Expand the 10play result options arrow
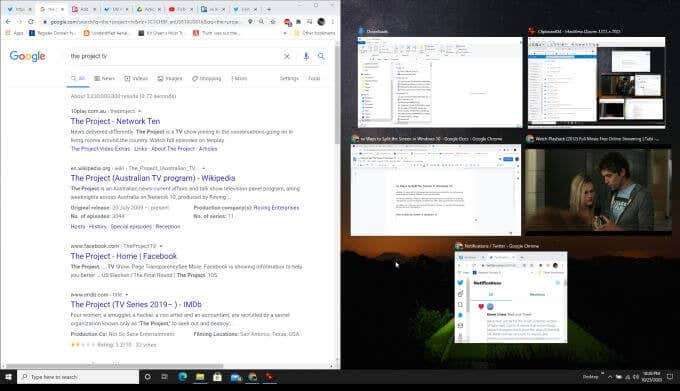Viewport: 680px width, 391px height. 139,111
